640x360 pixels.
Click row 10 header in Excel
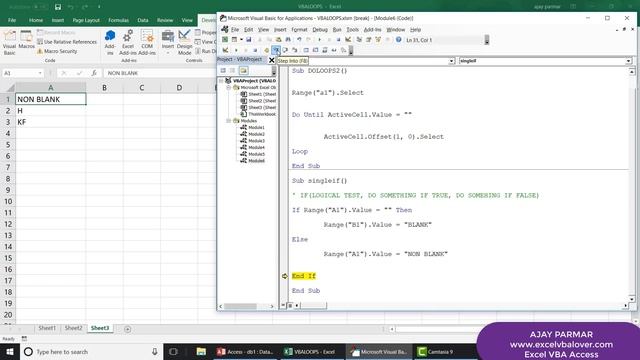tap(8, 202)
